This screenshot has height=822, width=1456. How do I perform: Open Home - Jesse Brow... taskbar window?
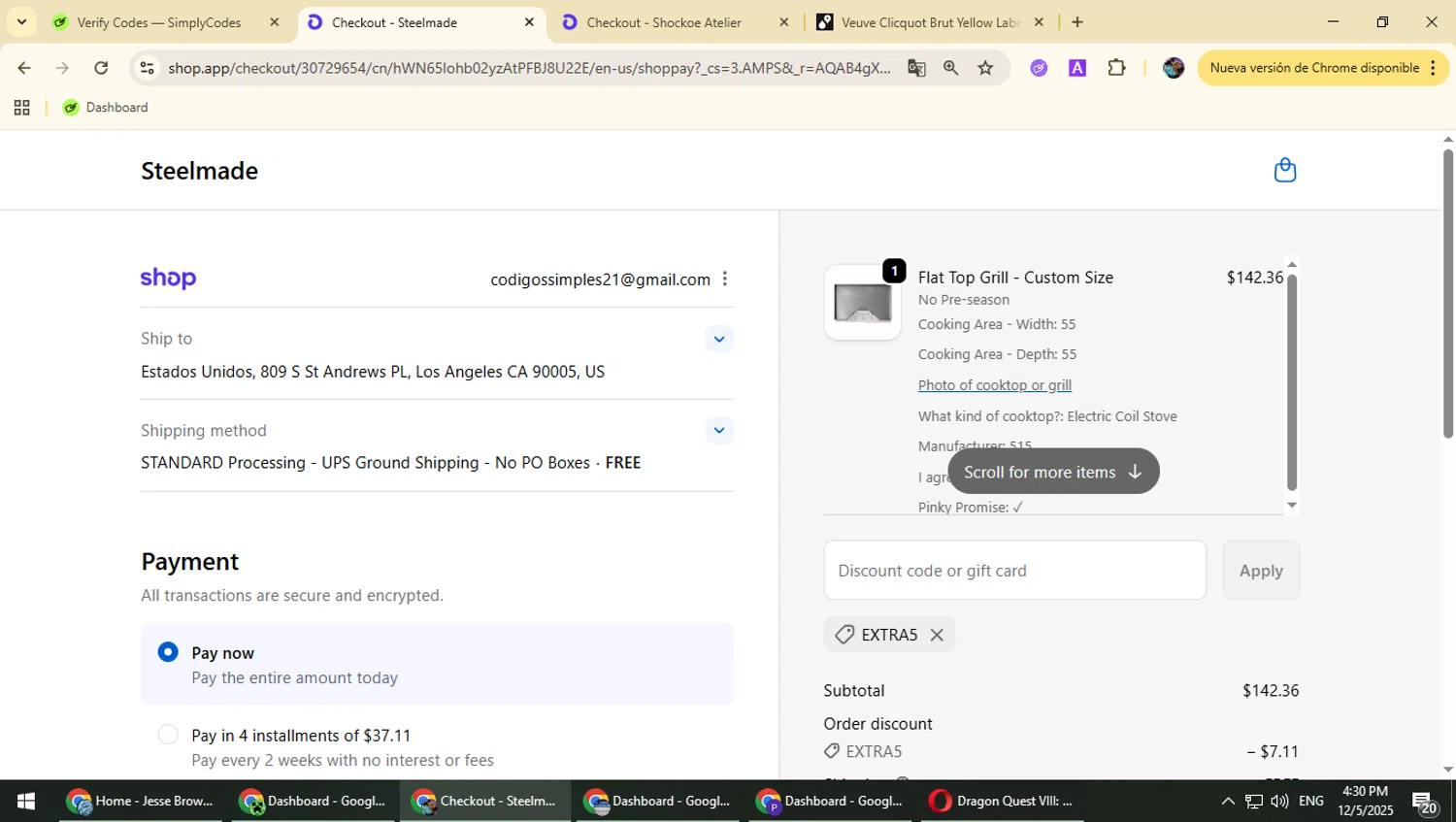point(140,802)
